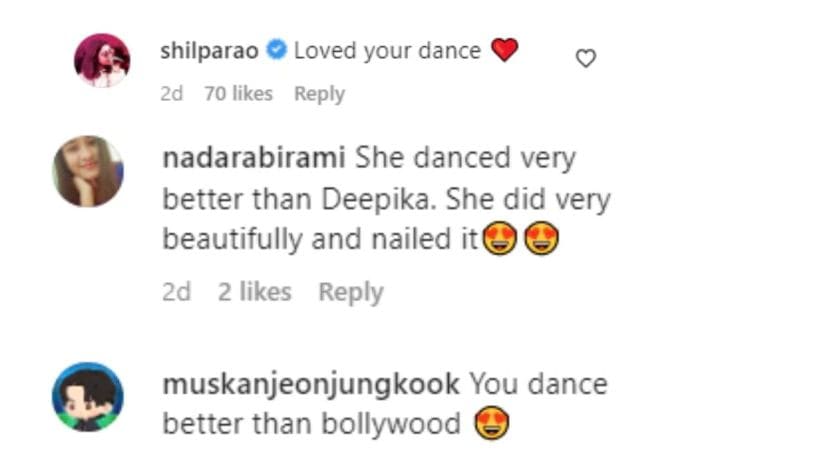Click the 2d timestamp under nadarabirami's comment
This screenshot has width=830, height=461.
pos(176,292)
